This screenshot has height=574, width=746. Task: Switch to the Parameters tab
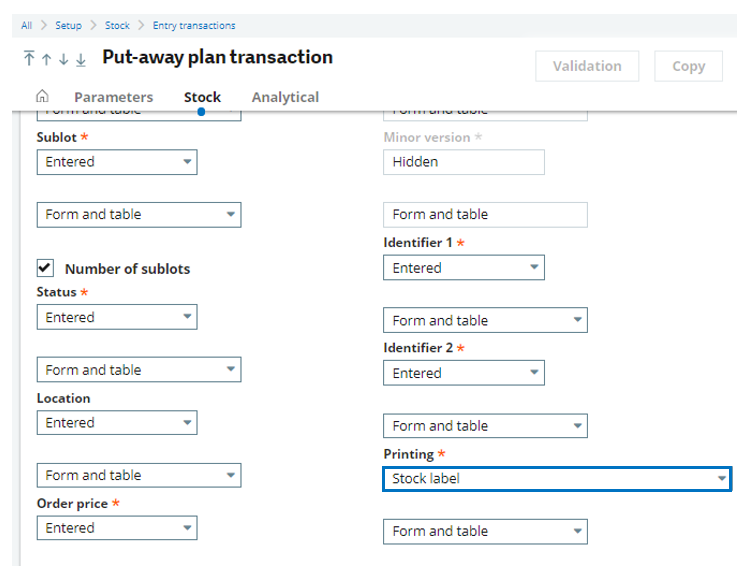(x=114, y=97)
